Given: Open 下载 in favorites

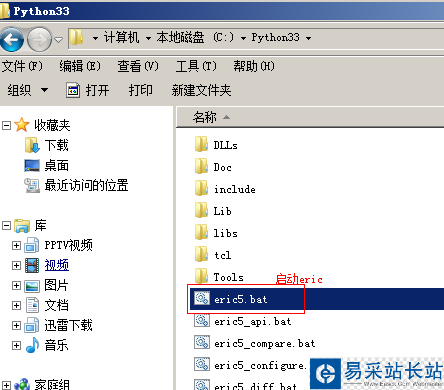Looking at the screenshot, I should [x=56, y=145].
